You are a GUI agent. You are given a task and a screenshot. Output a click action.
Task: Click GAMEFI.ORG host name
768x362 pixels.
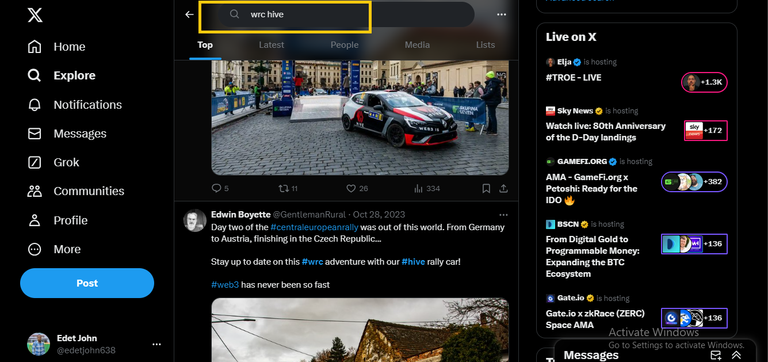point(582,161)
